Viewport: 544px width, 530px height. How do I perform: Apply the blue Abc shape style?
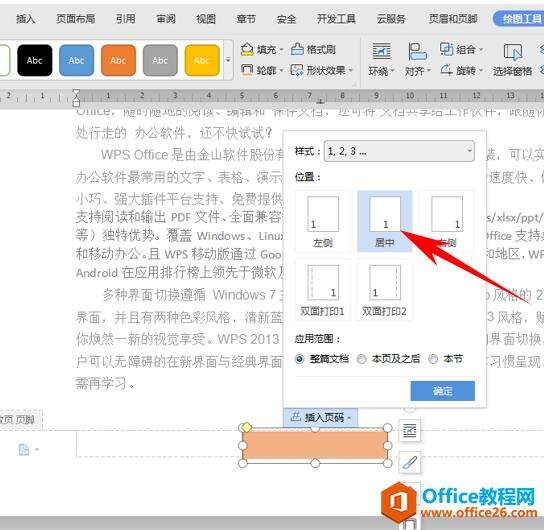(77, 60)
